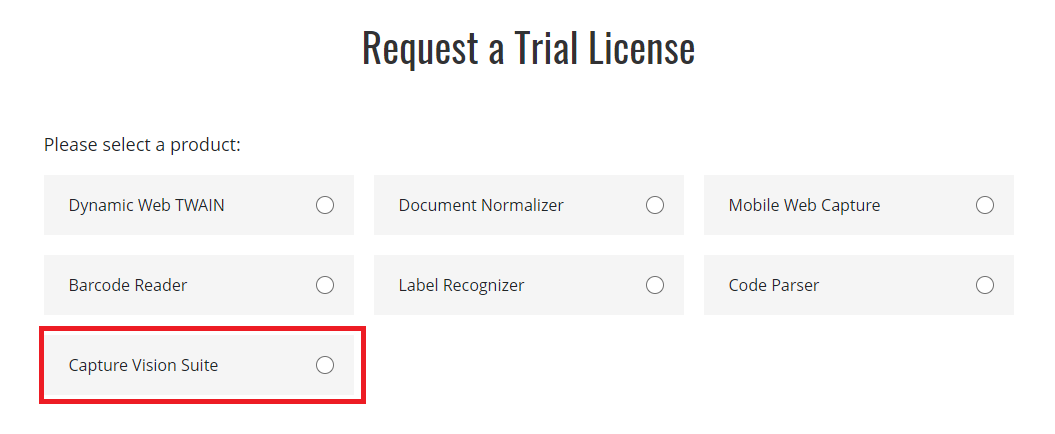Click the "Barcode Reader" label text
Screen dimensions: 1055x434
pyautogui.click(x=128, y=285)
